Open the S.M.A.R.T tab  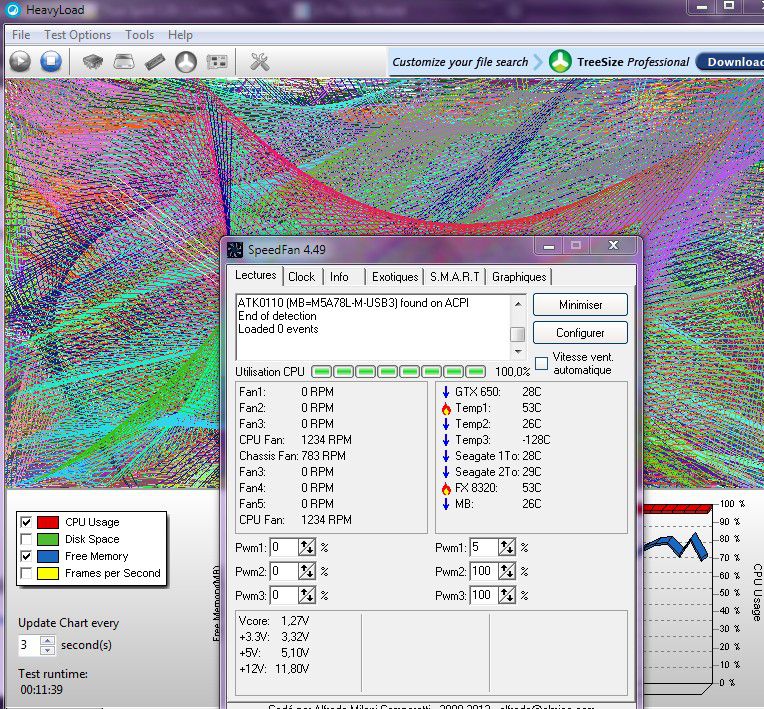[x=455, y=277]
